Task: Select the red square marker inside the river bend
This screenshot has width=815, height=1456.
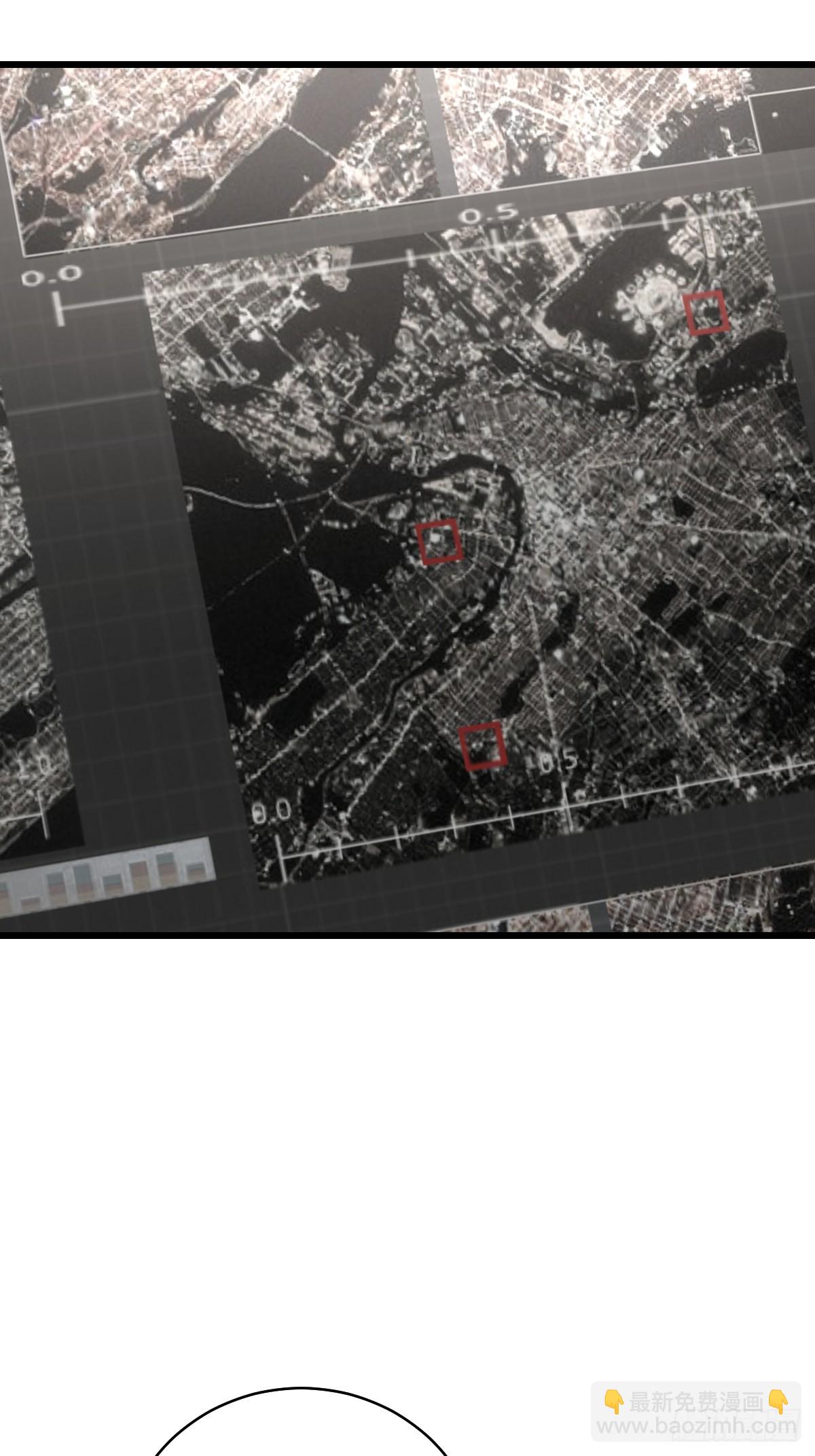Action: tap(439, 541)
